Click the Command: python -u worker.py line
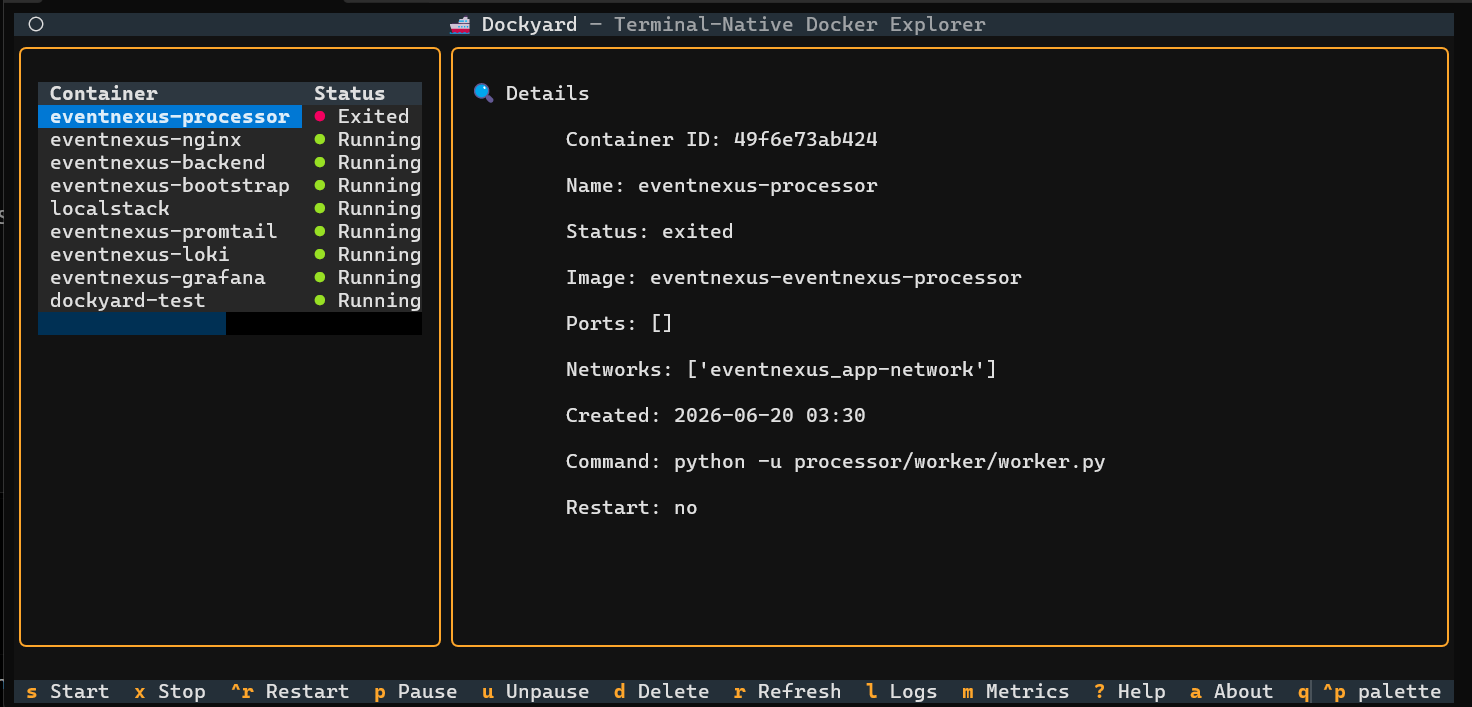1472x707 pixels. click(836, 462)
